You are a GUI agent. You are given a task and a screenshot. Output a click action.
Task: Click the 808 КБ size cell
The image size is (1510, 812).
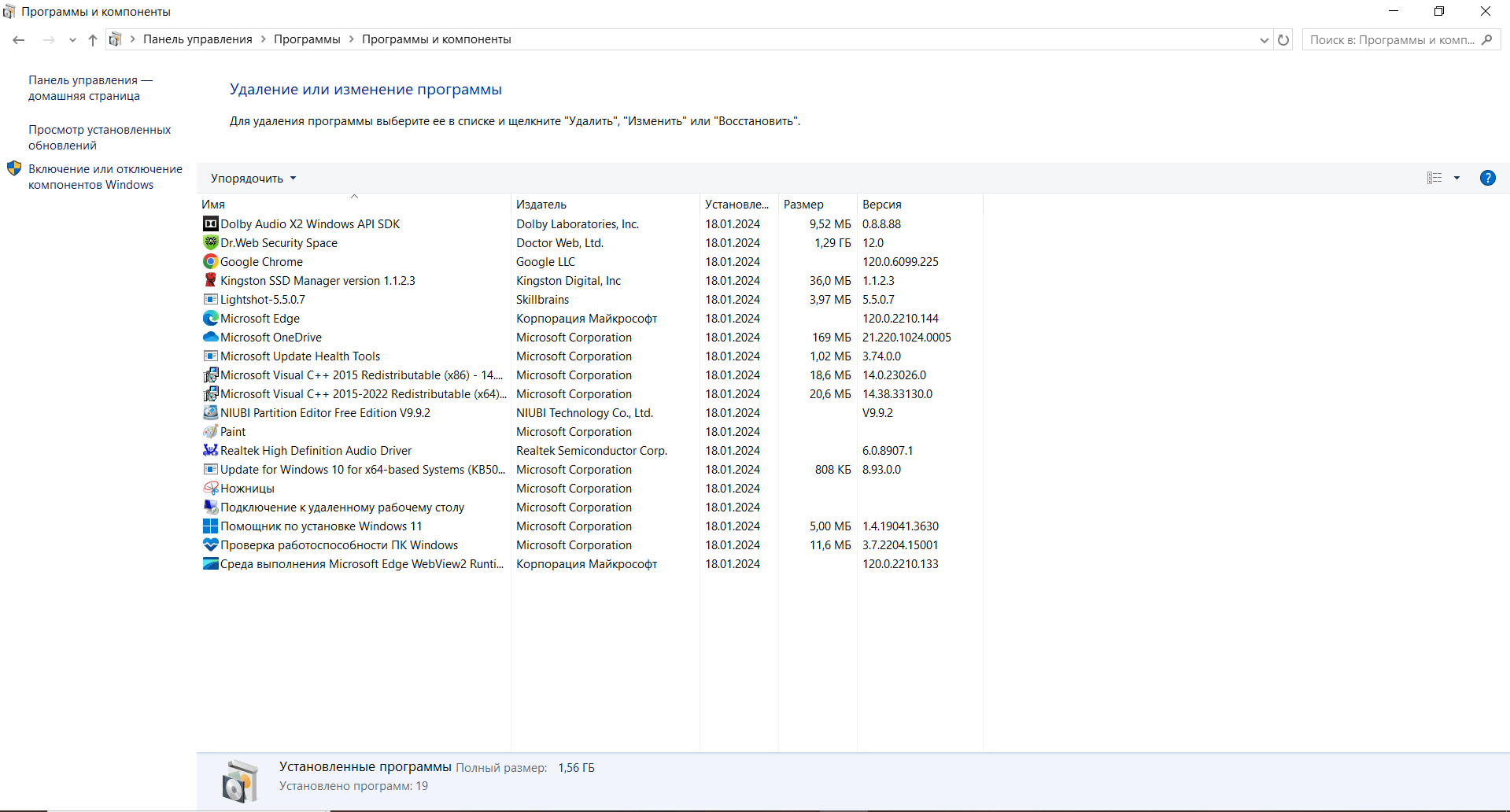tap(833, 470)
